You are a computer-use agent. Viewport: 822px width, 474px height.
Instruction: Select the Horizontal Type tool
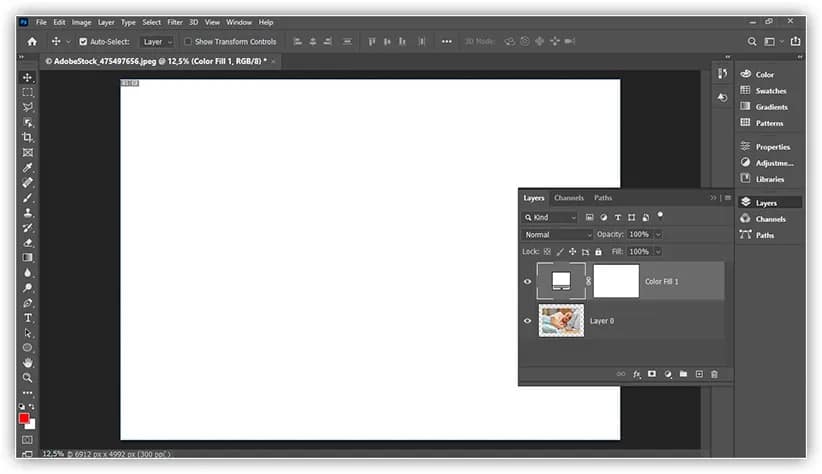(x=28, y=318)
